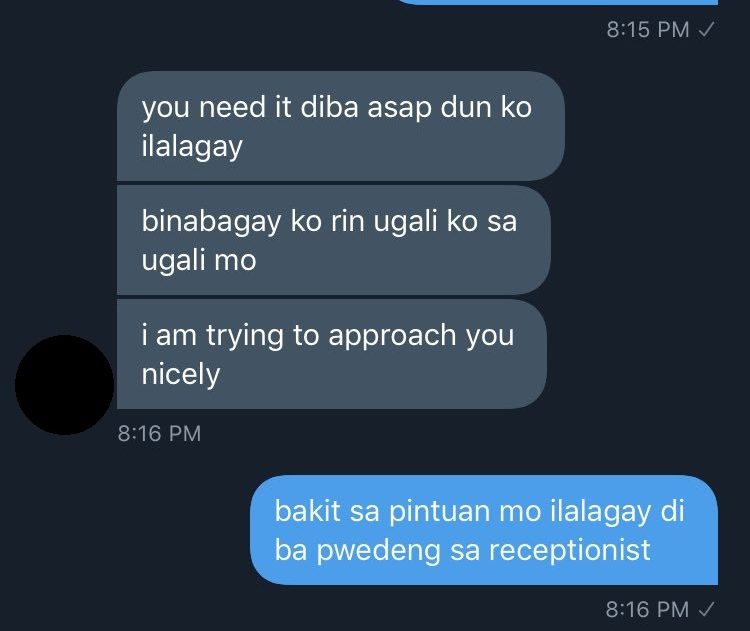
Task: Click the word "nicely" in the third gray message
Action: click(x=181, y=374)
